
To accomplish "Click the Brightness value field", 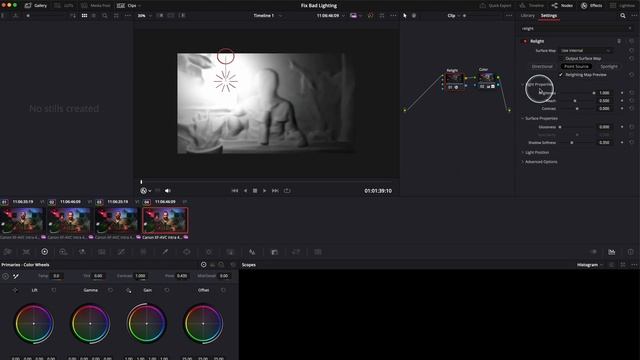I will (x=604, y=93).
